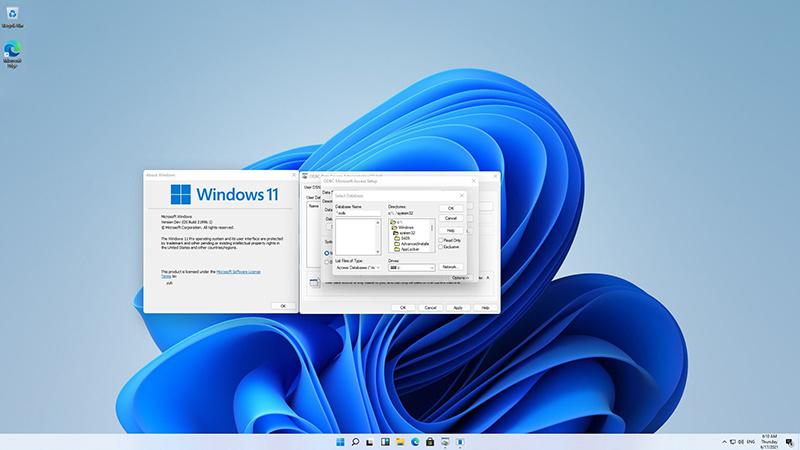The width and height of the screenshot is (800, 450).
Task: Click OK in ODBC Administrator window
Action: click(403, 308)
